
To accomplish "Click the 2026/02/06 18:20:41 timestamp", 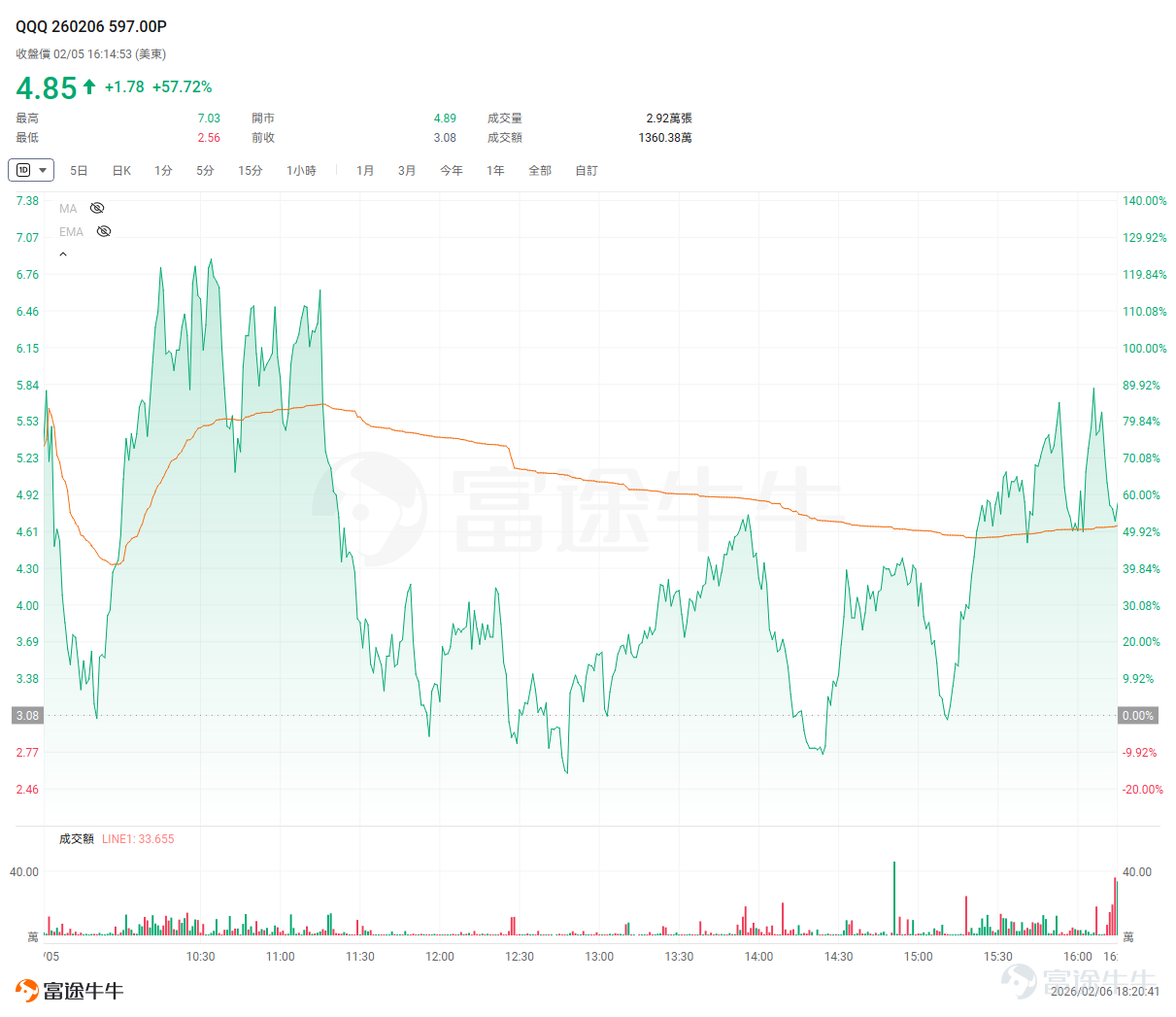I will pyautogui.click(x=1105, y=992).
